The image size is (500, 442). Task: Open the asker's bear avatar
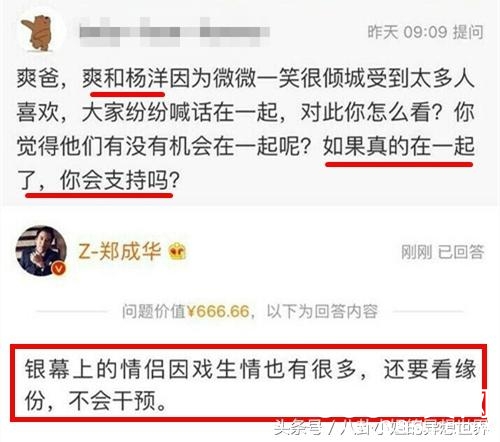tap(41, 33)
